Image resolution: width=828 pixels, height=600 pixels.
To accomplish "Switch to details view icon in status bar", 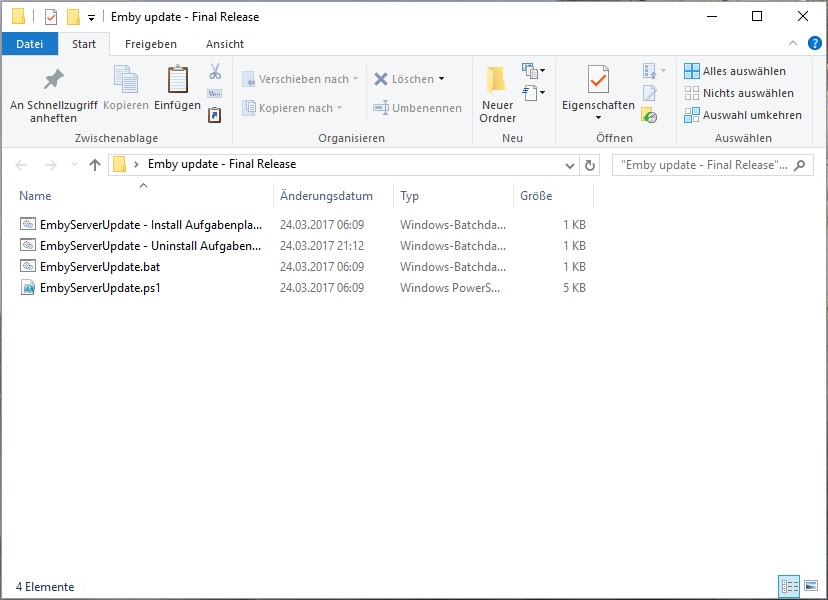I will [x=789, y=586].
